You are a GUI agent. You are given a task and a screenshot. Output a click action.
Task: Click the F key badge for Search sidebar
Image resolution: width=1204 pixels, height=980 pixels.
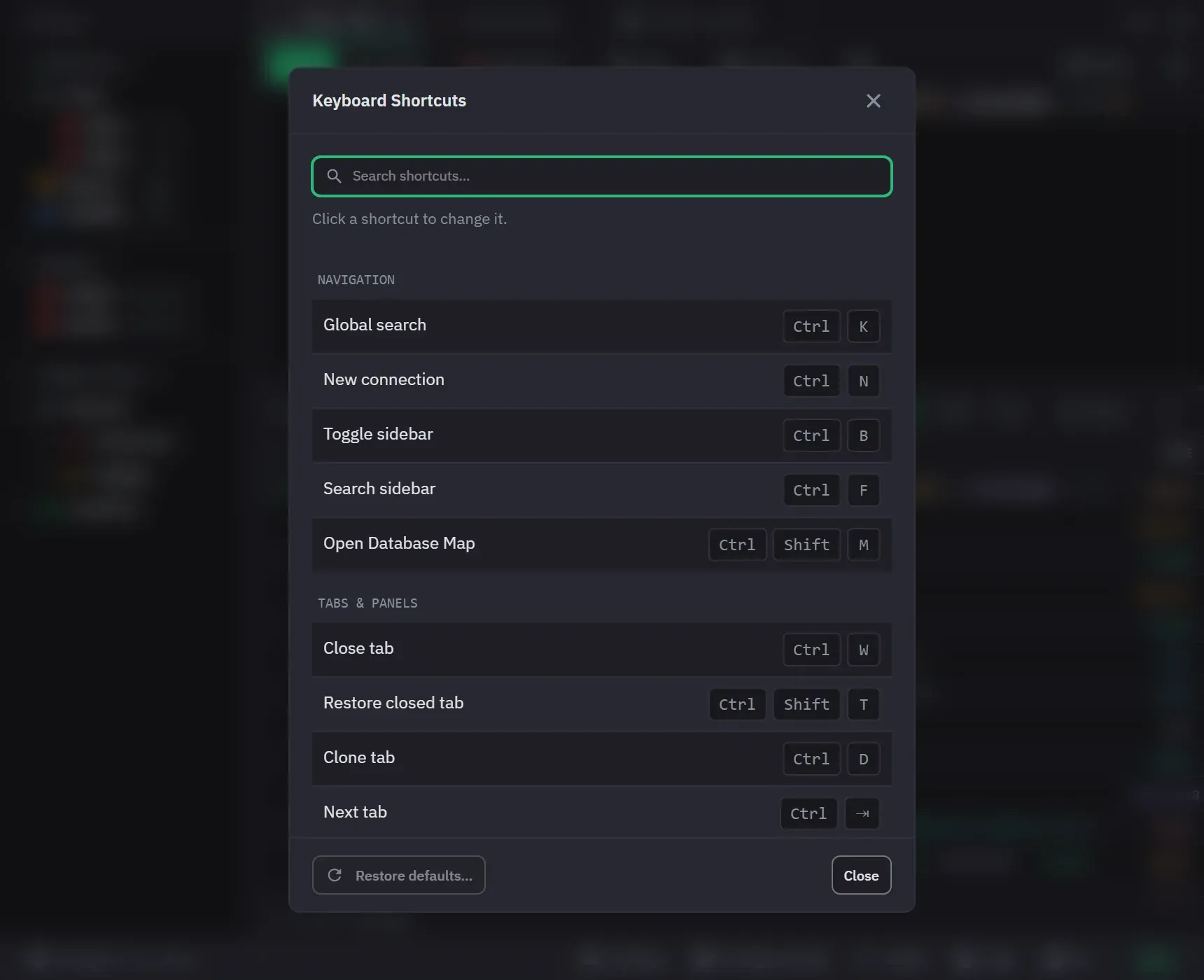point(863,490)
